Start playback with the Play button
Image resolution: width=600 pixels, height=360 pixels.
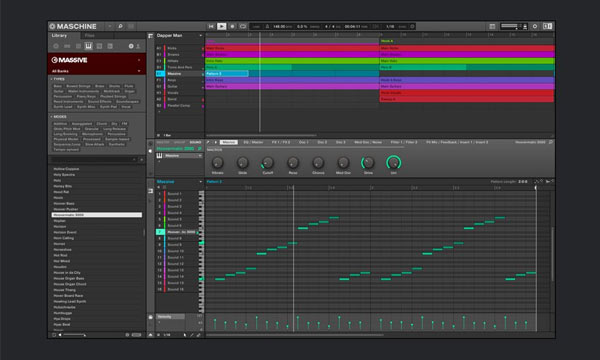[x=222, y=26]
